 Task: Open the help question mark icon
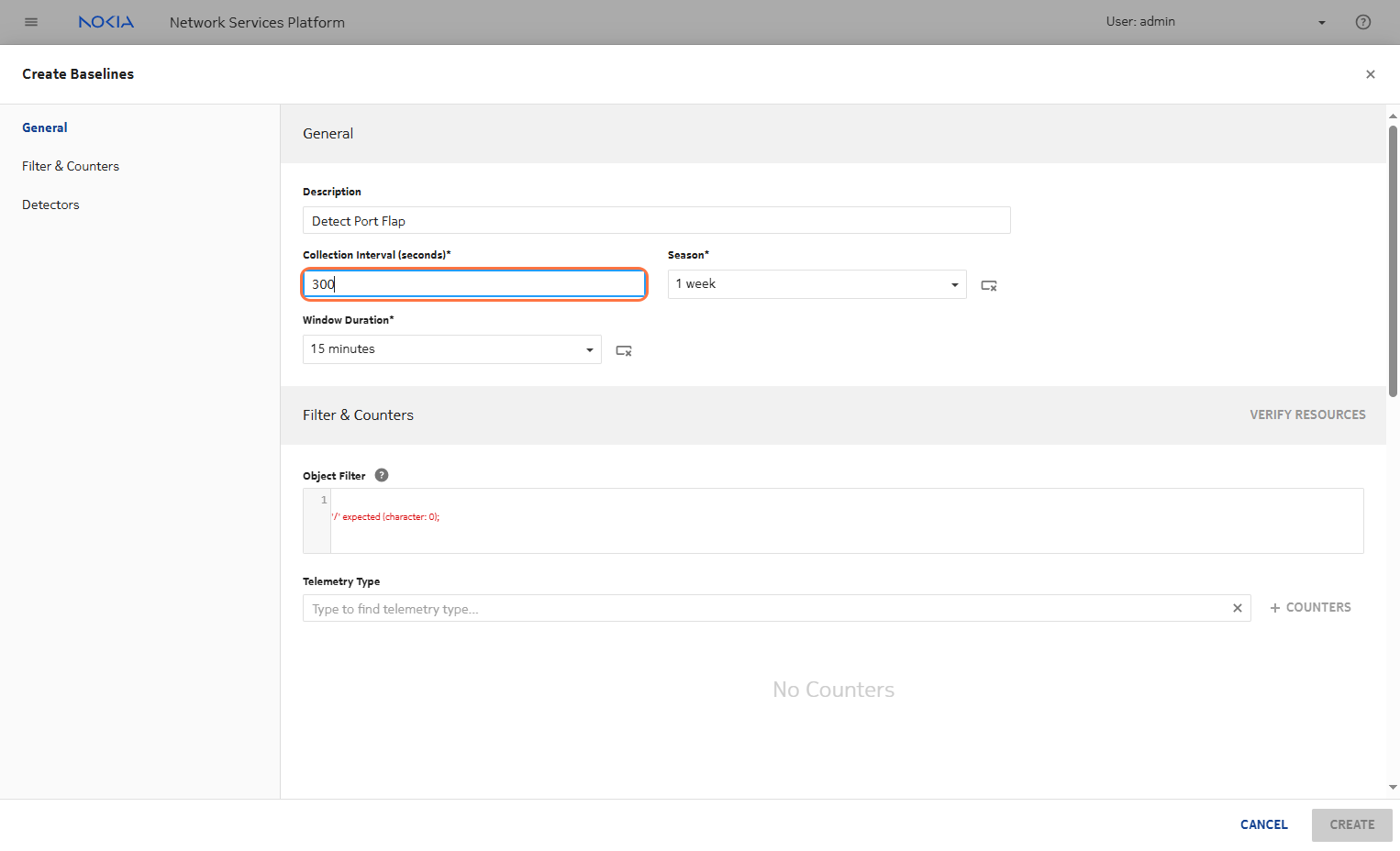point(1362,22)
